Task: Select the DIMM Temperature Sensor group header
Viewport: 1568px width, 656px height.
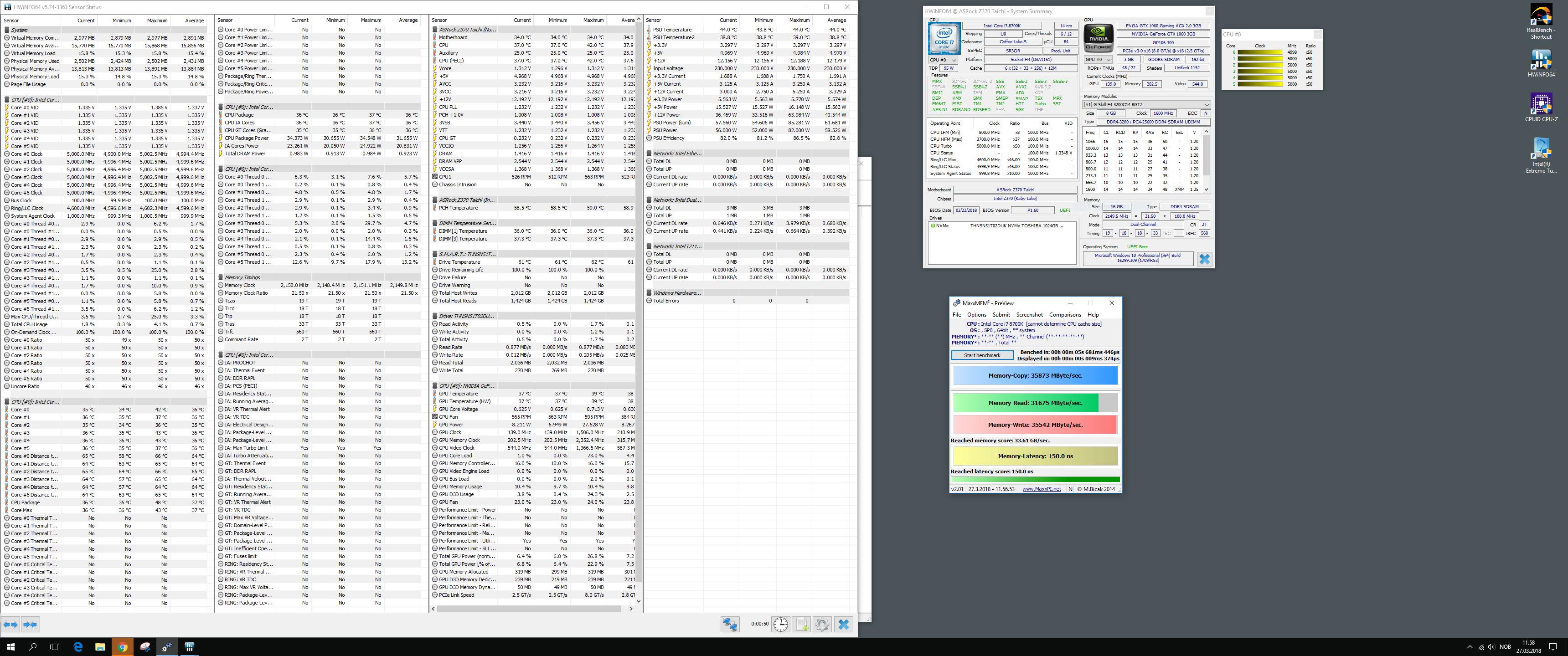Action: point(534,223)
